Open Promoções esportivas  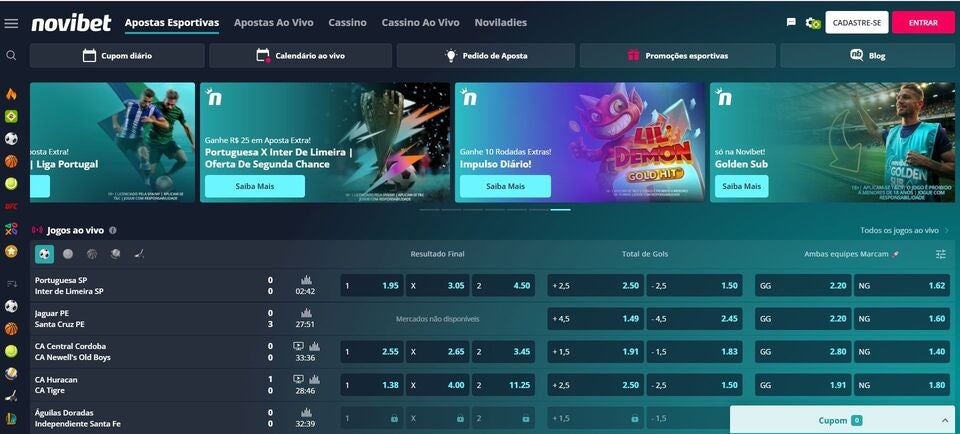pyautogui.click(x=677, y=56)
